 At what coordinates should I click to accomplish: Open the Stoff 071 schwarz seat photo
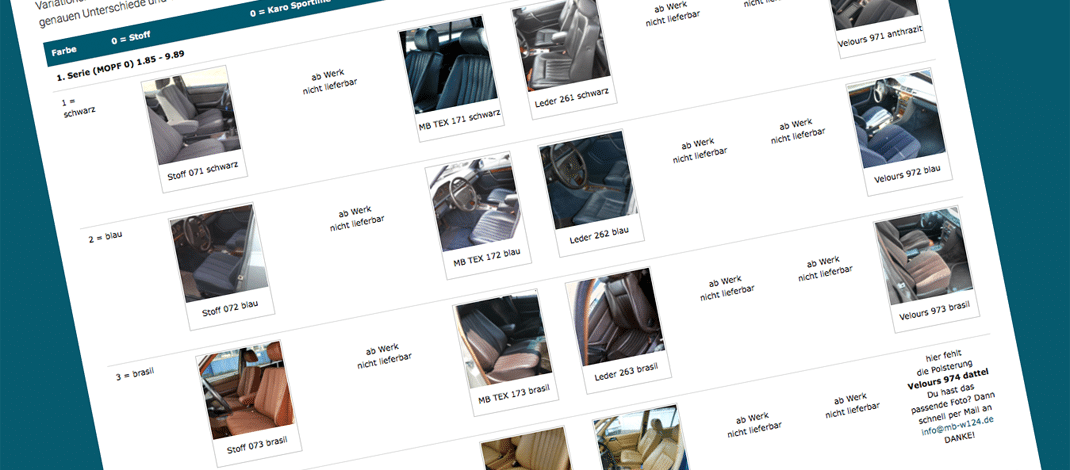click(x=191, y=116)
